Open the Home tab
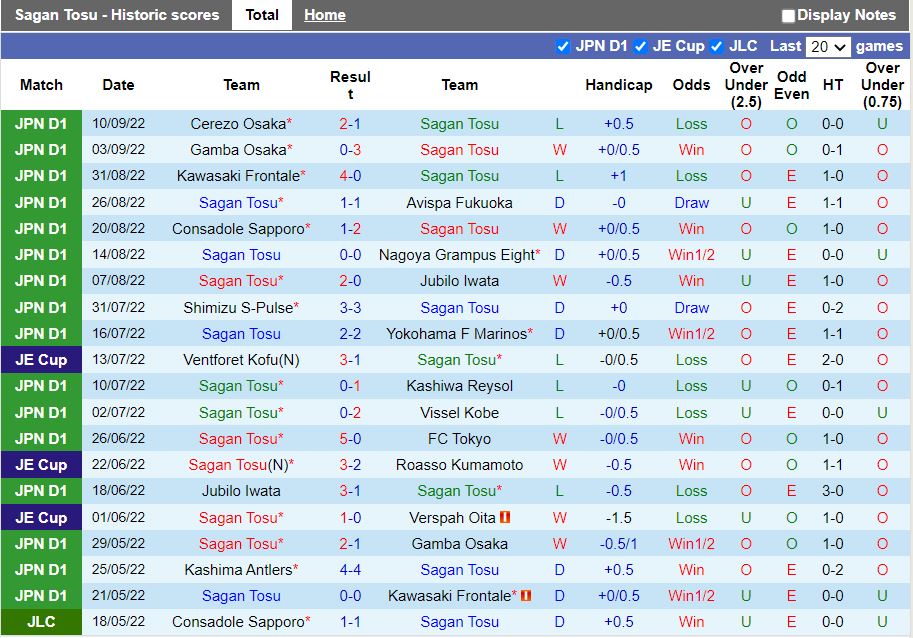Viewport: 913px width, 638px height. 324,15
